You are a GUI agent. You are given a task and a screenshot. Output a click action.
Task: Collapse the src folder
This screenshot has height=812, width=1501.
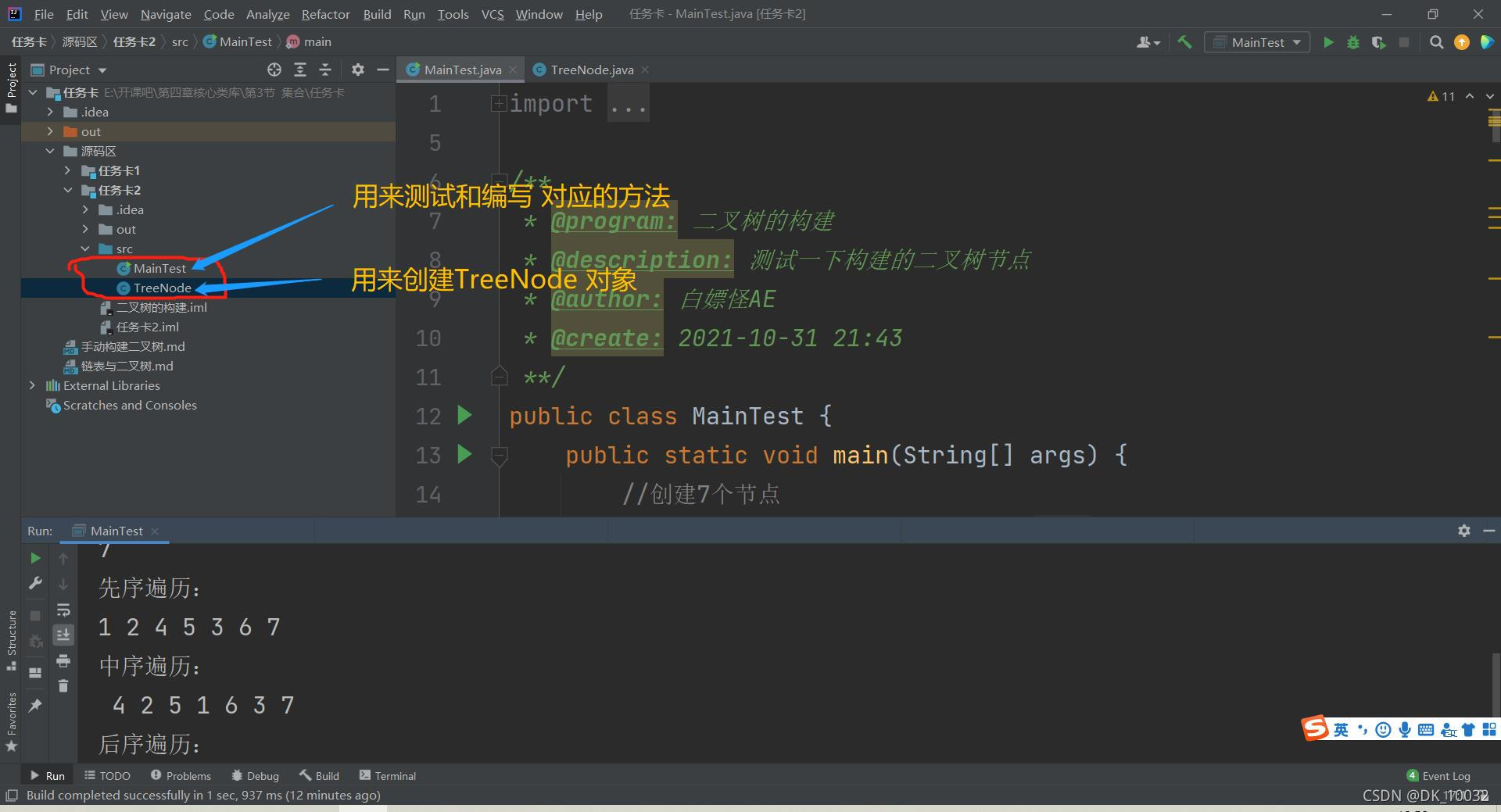pyautogui.click(x=85, y=249)
